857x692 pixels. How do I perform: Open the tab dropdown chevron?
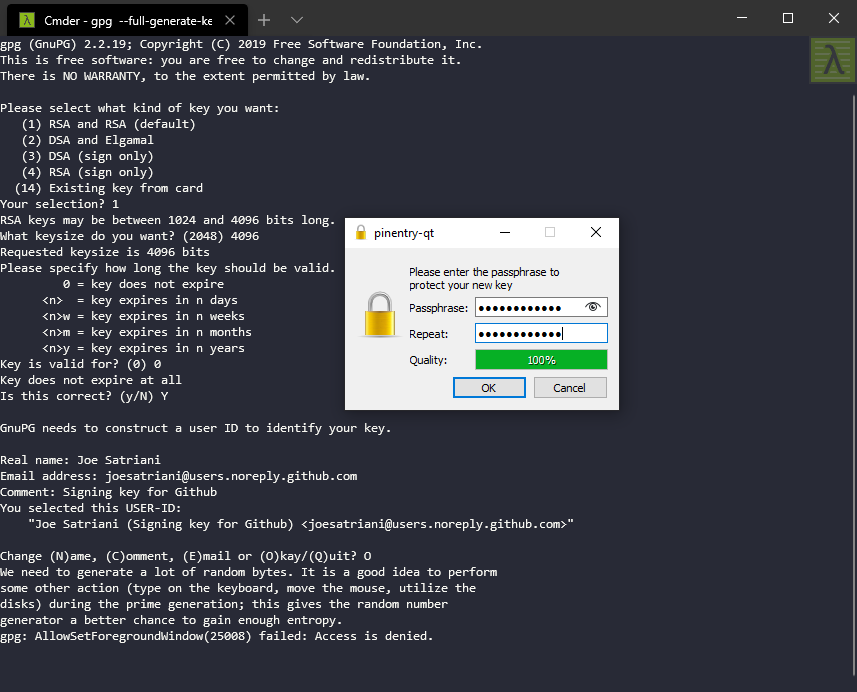pos(297,20)
